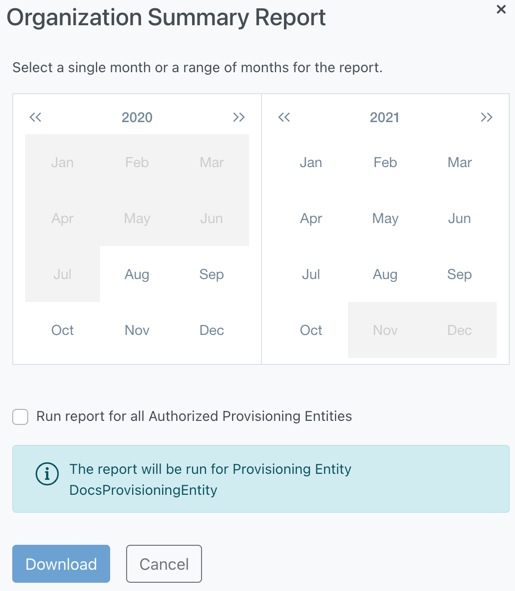
Task: Cancel the report dialog
Action: coord(164,564)
